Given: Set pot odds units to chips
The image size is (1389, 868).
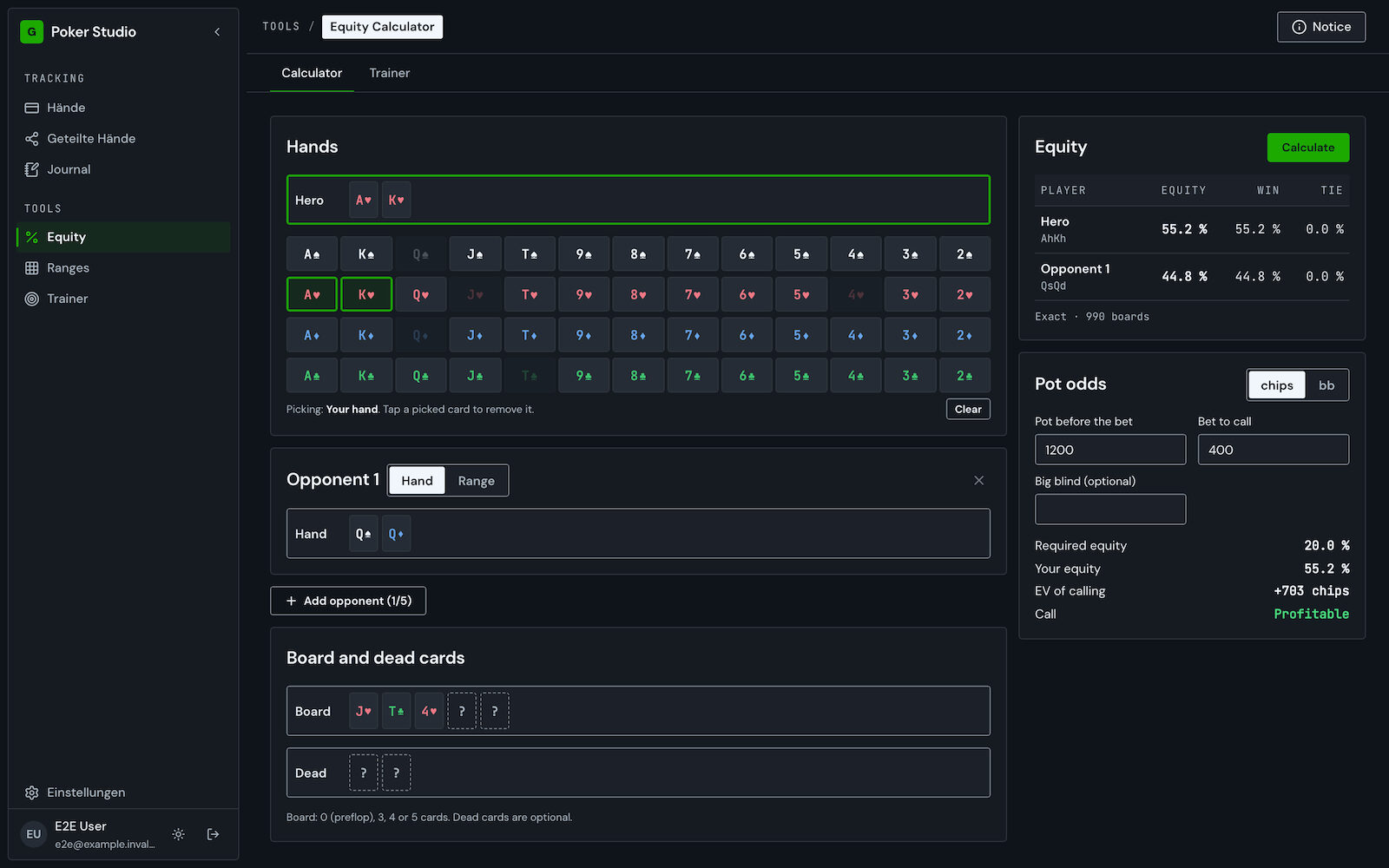Looking at the screenshot, I should (1277, 385).
